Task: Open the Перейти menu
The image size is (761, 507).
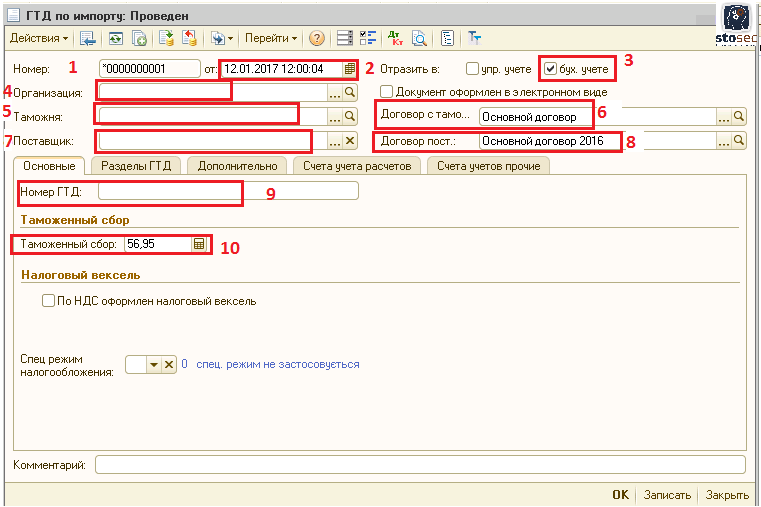Action: pyautogui.click(x=271, y=38)
